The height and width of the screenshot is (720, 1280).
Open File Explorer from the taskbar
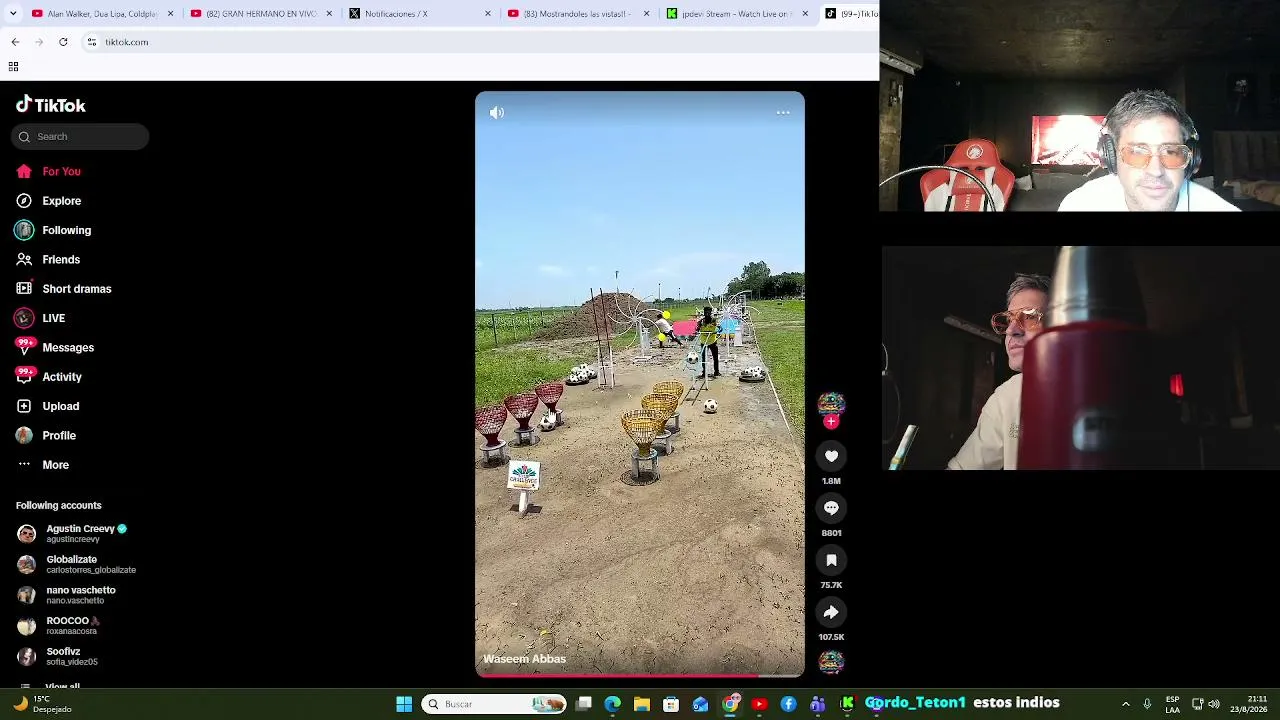(642, 704)
